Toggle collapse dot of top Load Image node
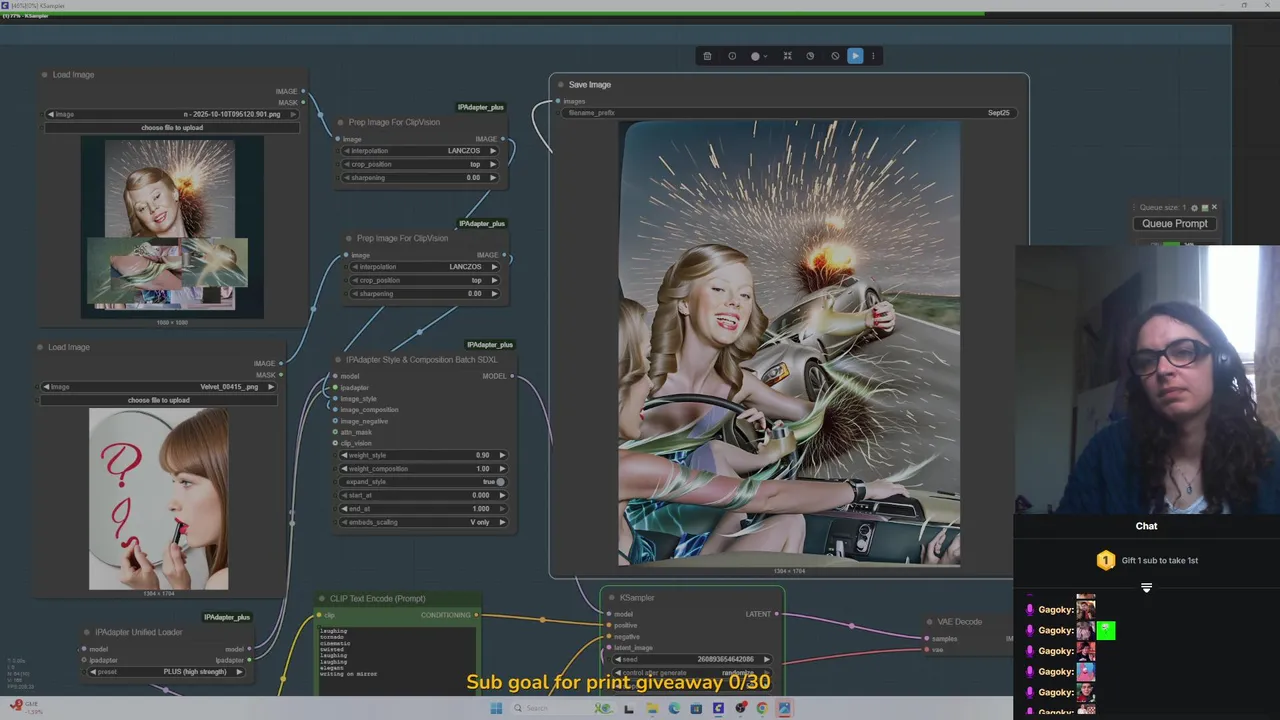This screenshot has height=720, width=1280. click(45, 75)
